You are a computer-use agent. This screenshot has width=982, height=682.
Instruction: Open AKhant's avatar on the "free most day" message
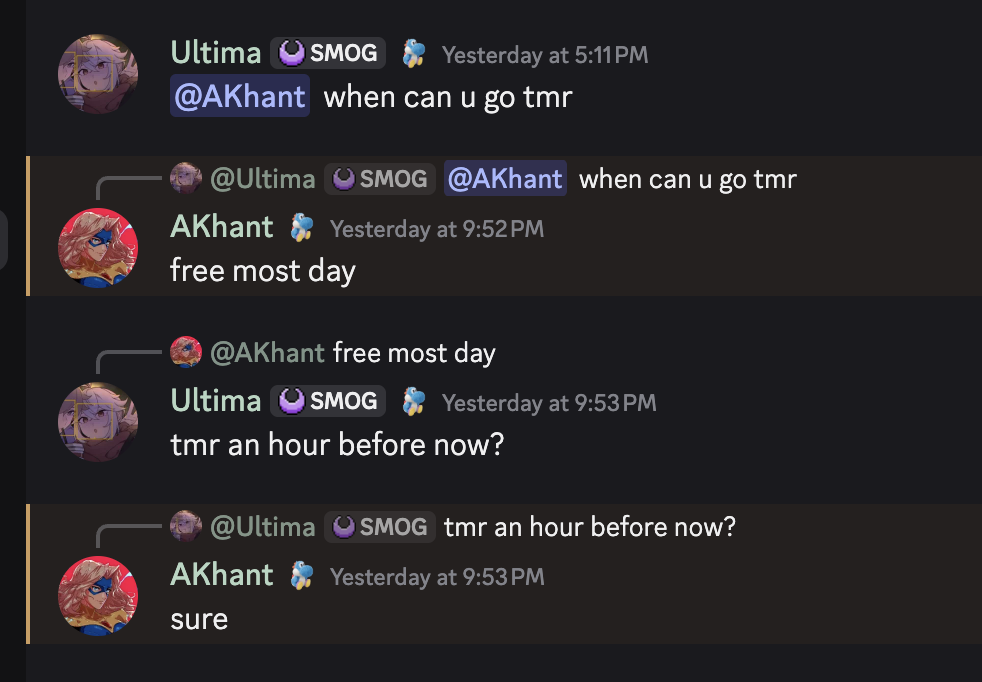pyautogui.click(x=98, y=248)
